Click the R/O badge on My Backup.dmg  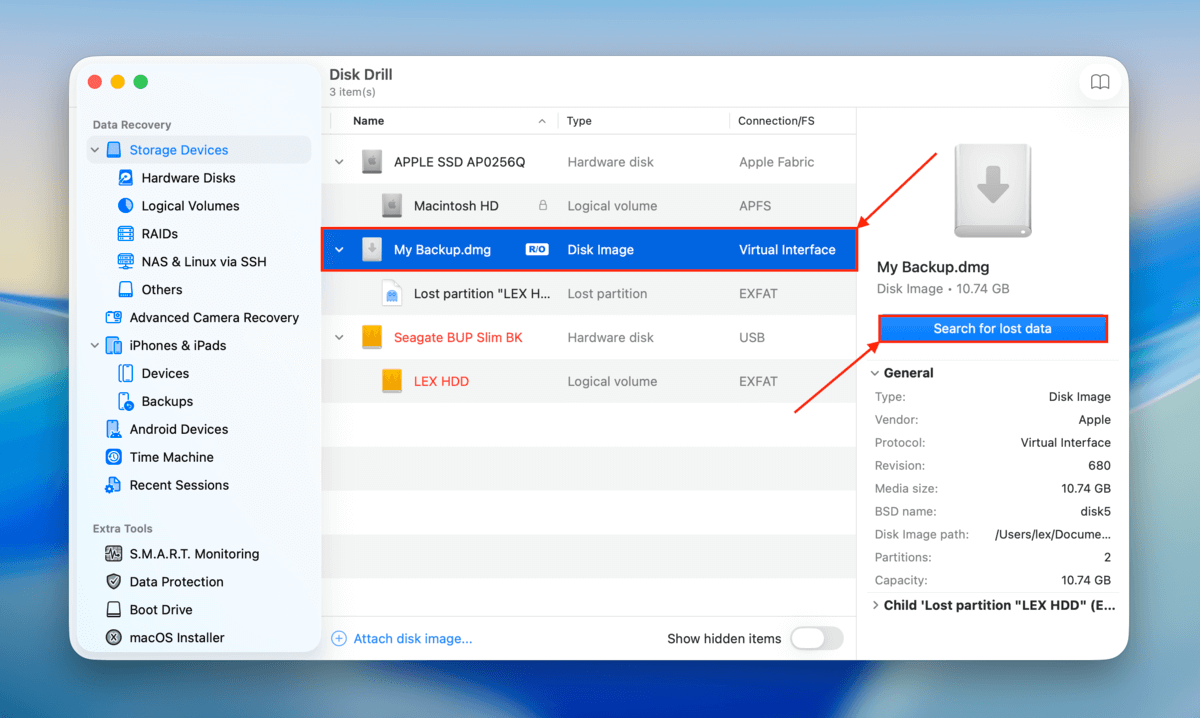click(x=536, y=249)
